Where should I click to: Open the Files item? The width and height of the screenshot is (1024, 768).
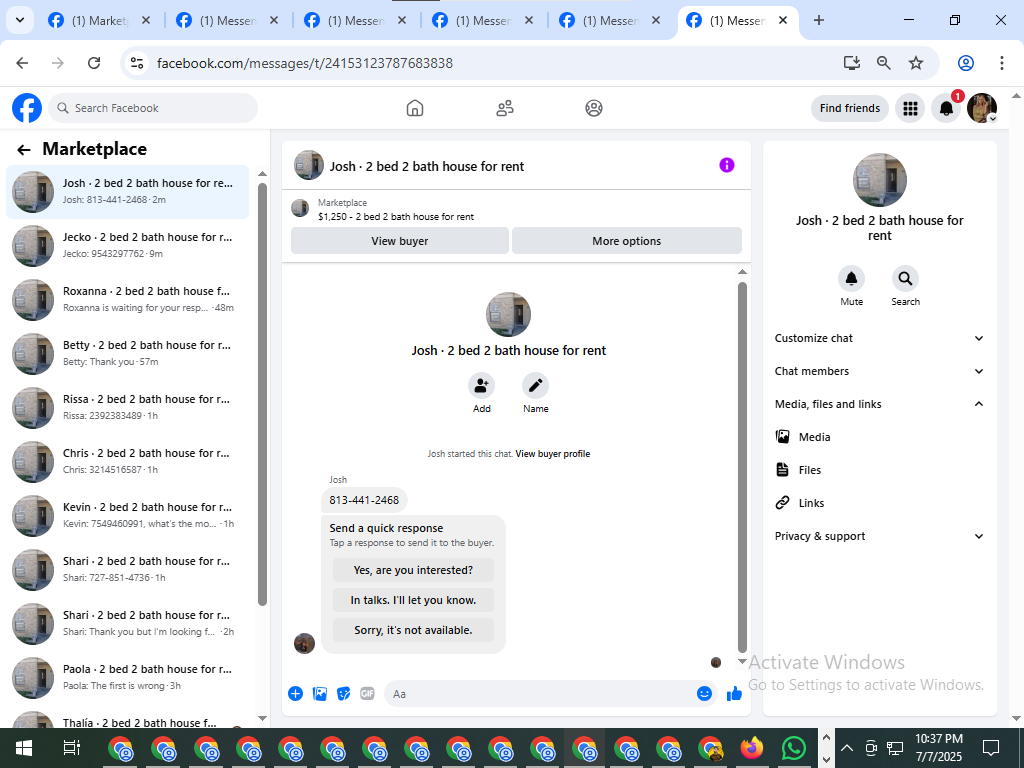point(879,470)
